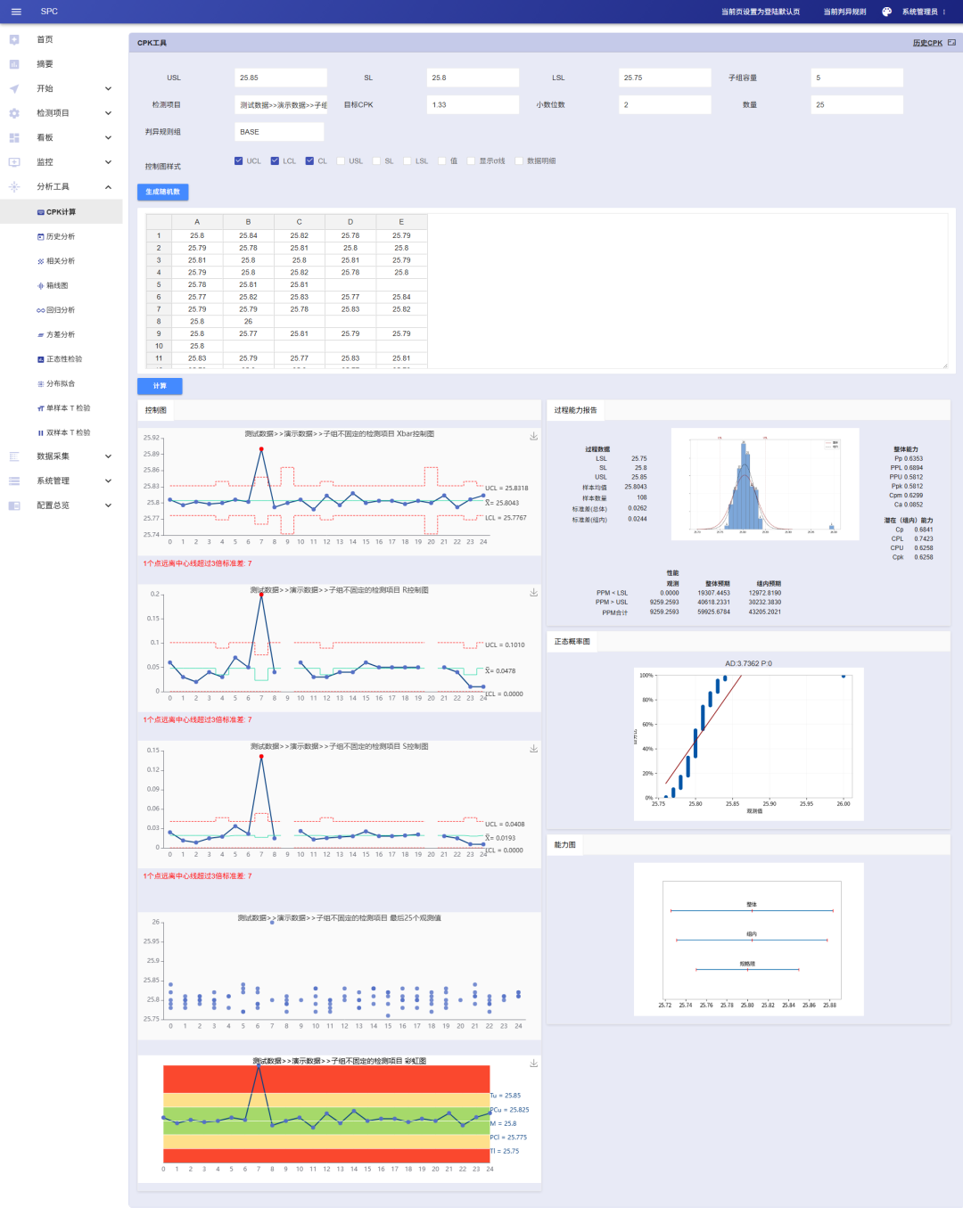The height and width of the screenshot is (1232, 963).
Task: Click the 目标CPK input field
Action: [x=473, y=105]
